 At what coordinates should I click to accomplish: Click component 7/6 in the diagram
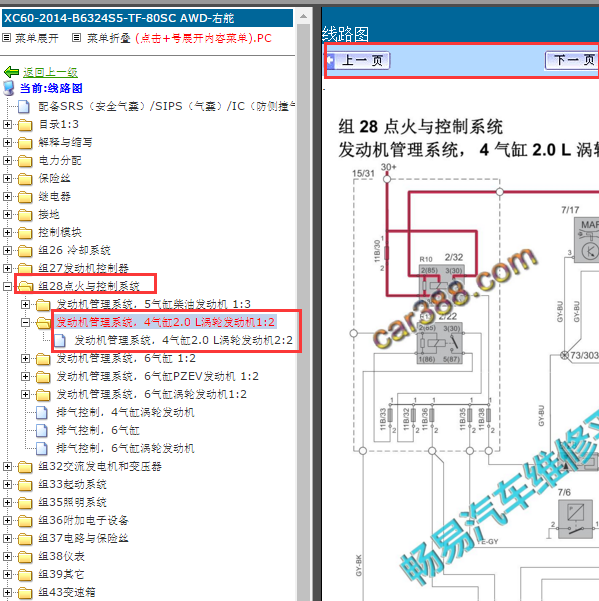click(x=575, y=519)
